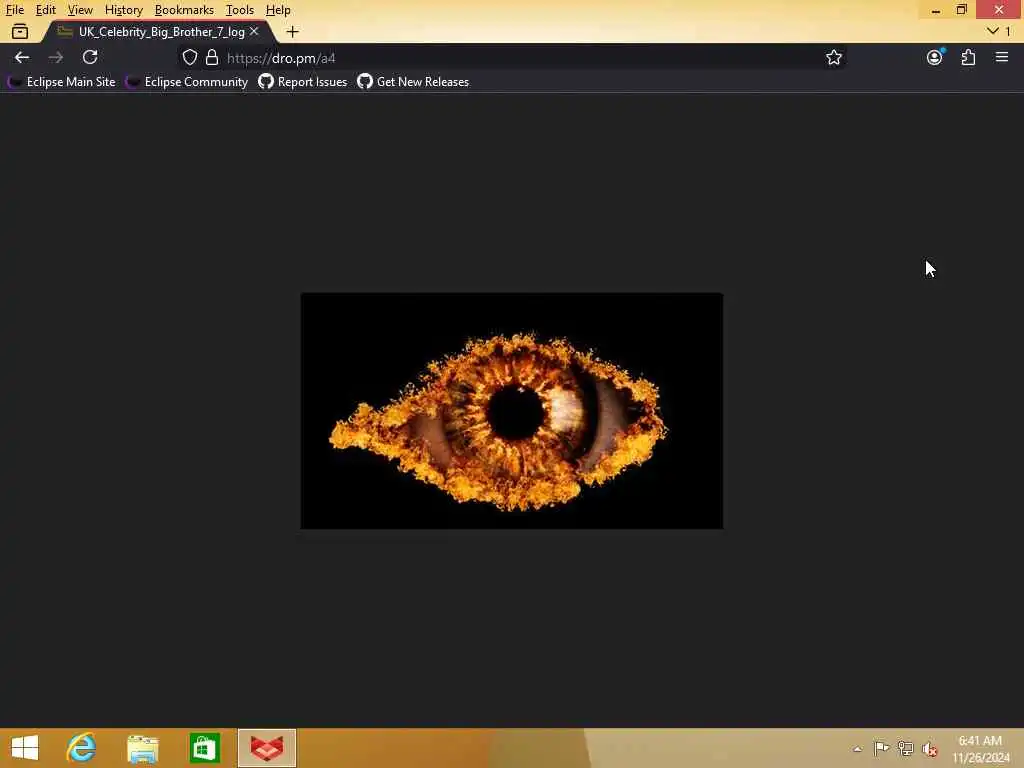Open the Bookmarks menu

184,10
